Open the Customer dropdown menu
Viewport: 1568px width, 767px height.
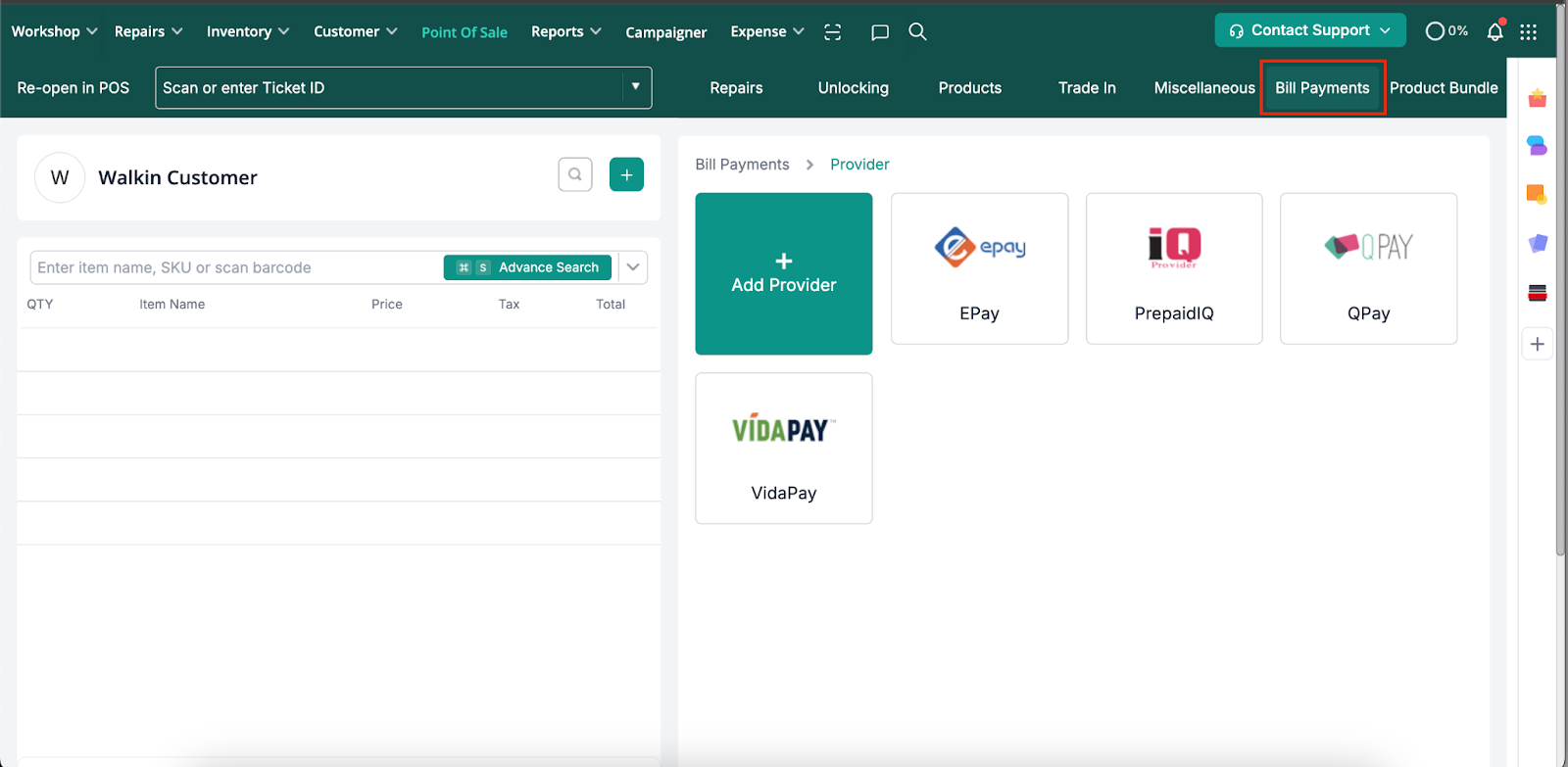tap(355, 31)
